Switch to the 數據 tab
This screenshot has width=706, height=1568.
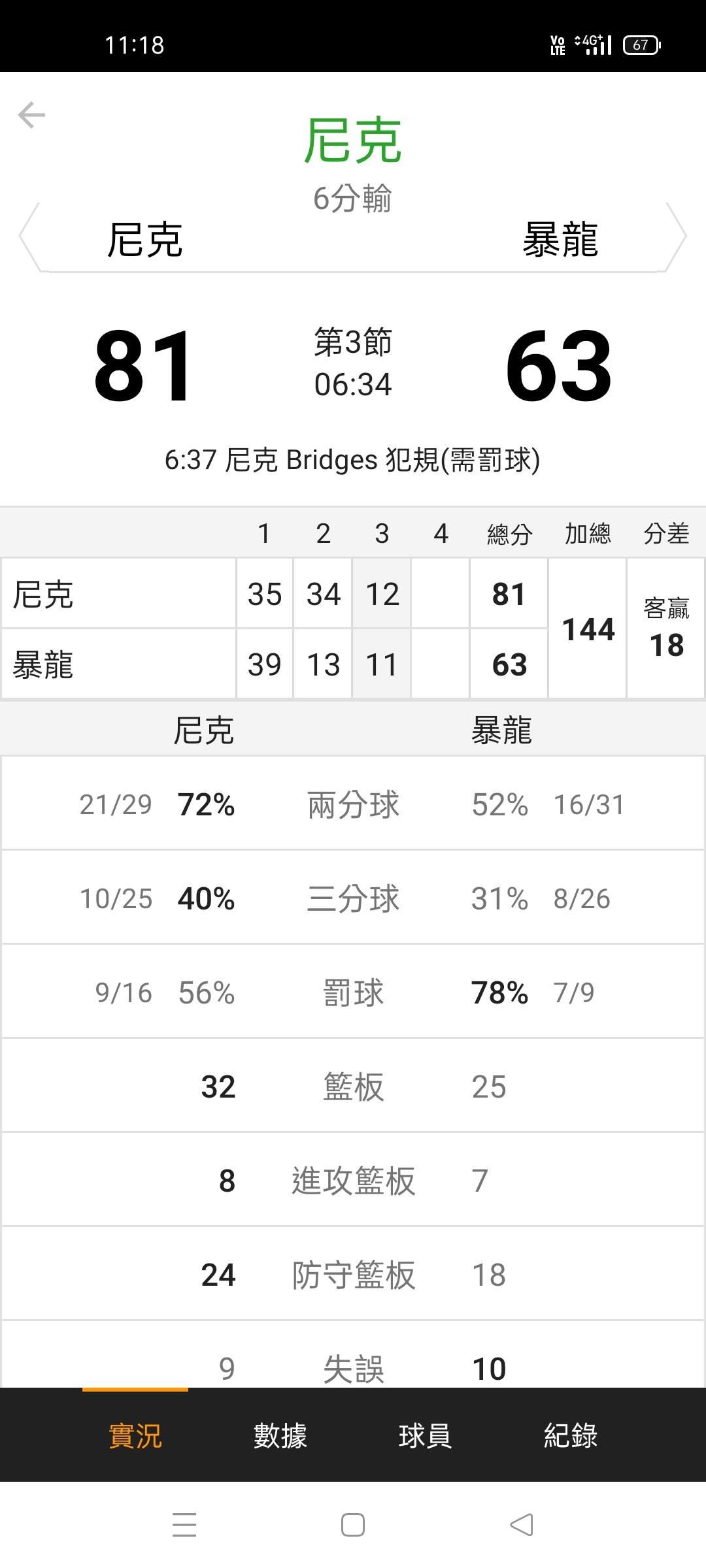tap(280, 1436)
